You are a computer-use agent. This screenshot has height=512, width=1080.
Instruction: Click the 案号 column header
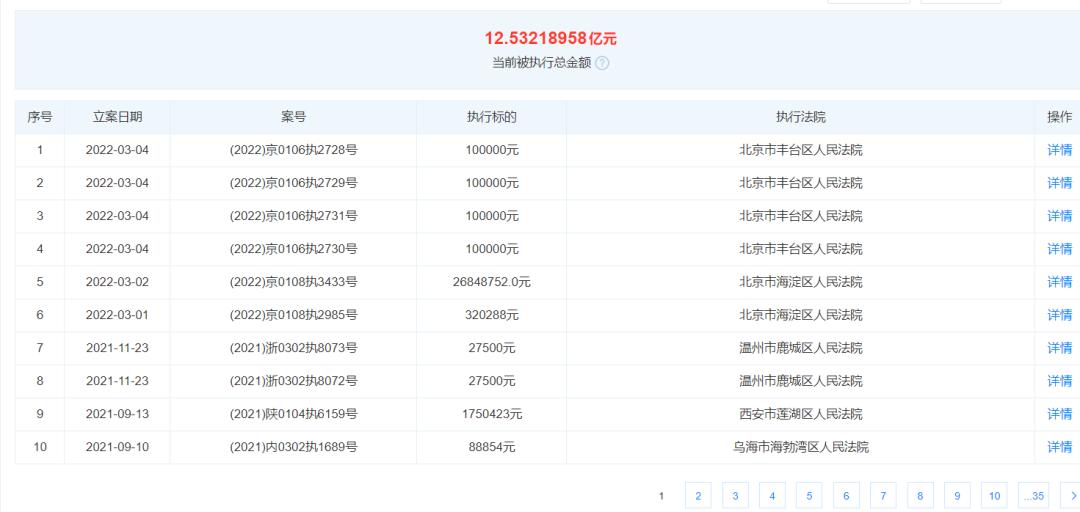(293, 117)
